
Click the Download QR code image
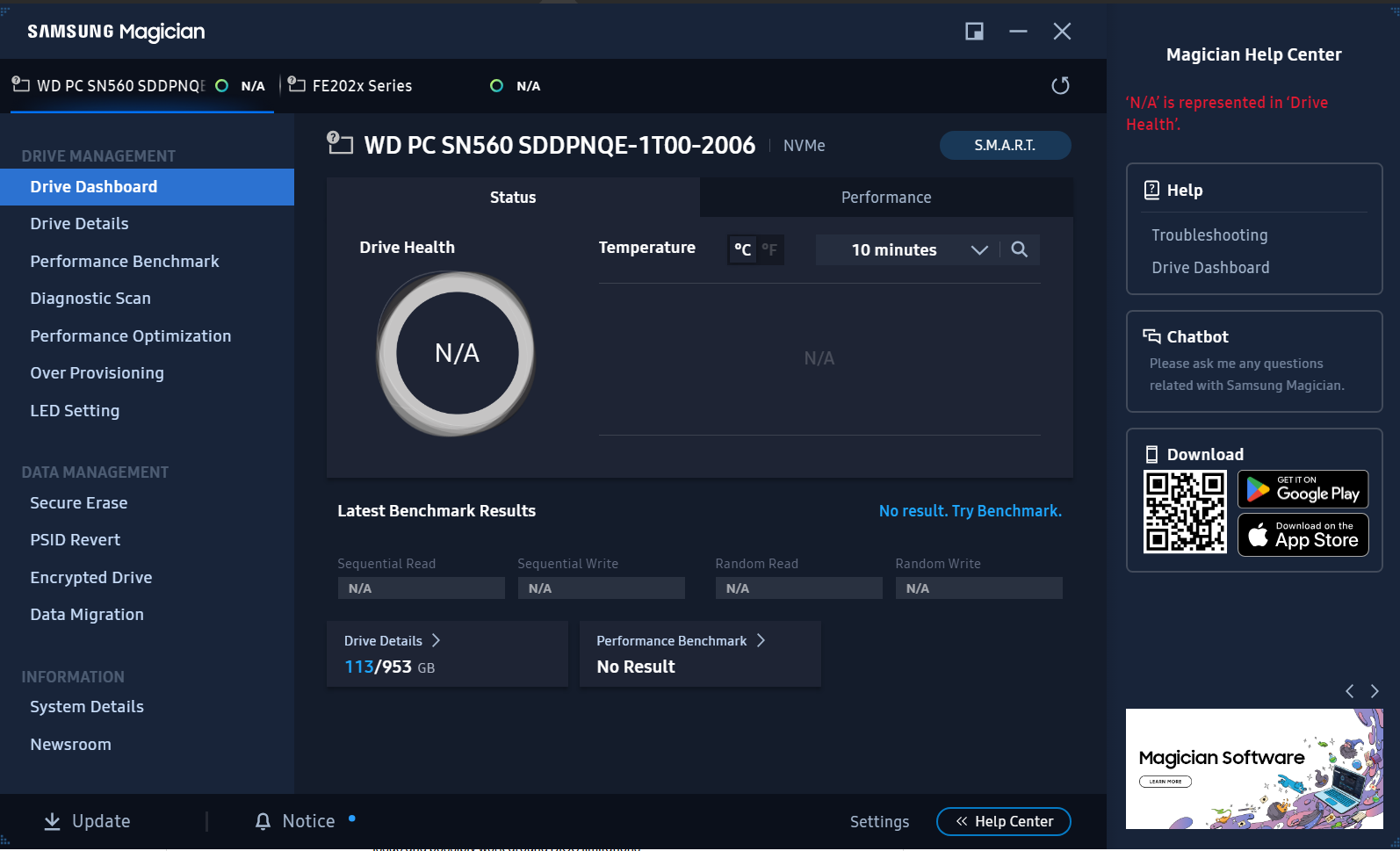point(1184,512)
